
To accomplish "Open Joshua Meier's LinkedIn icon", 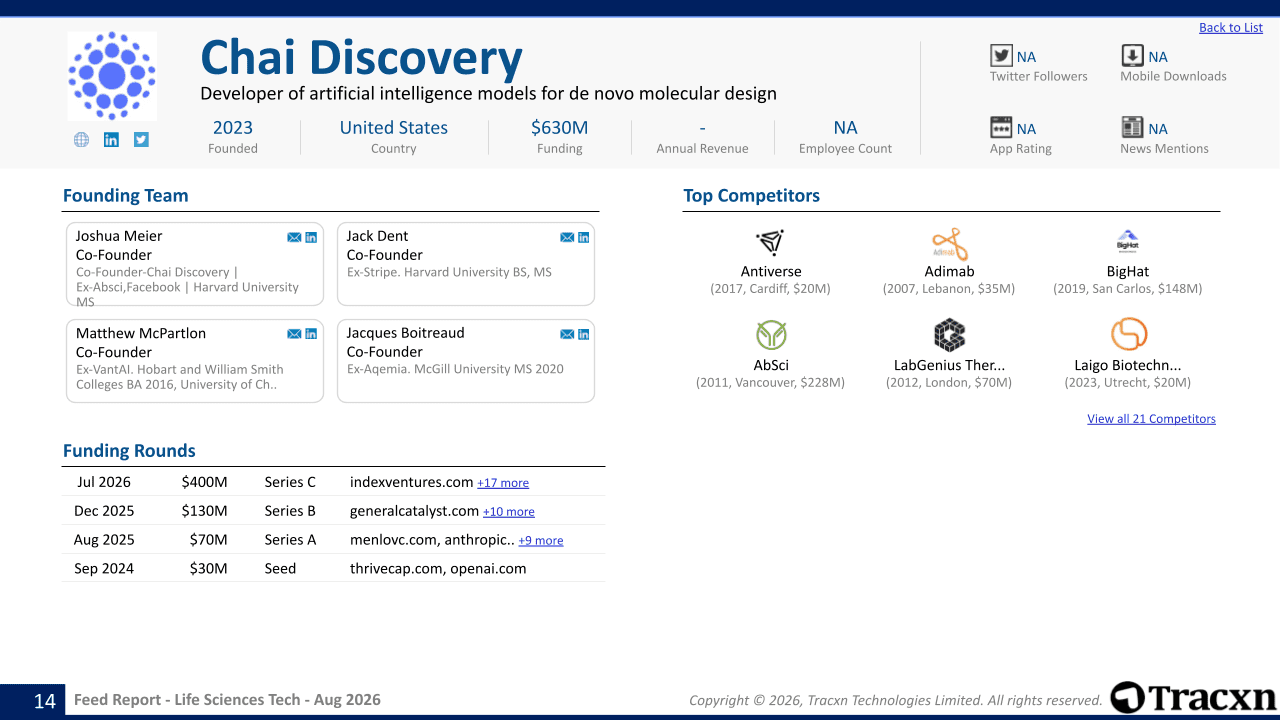I will 311,237.
